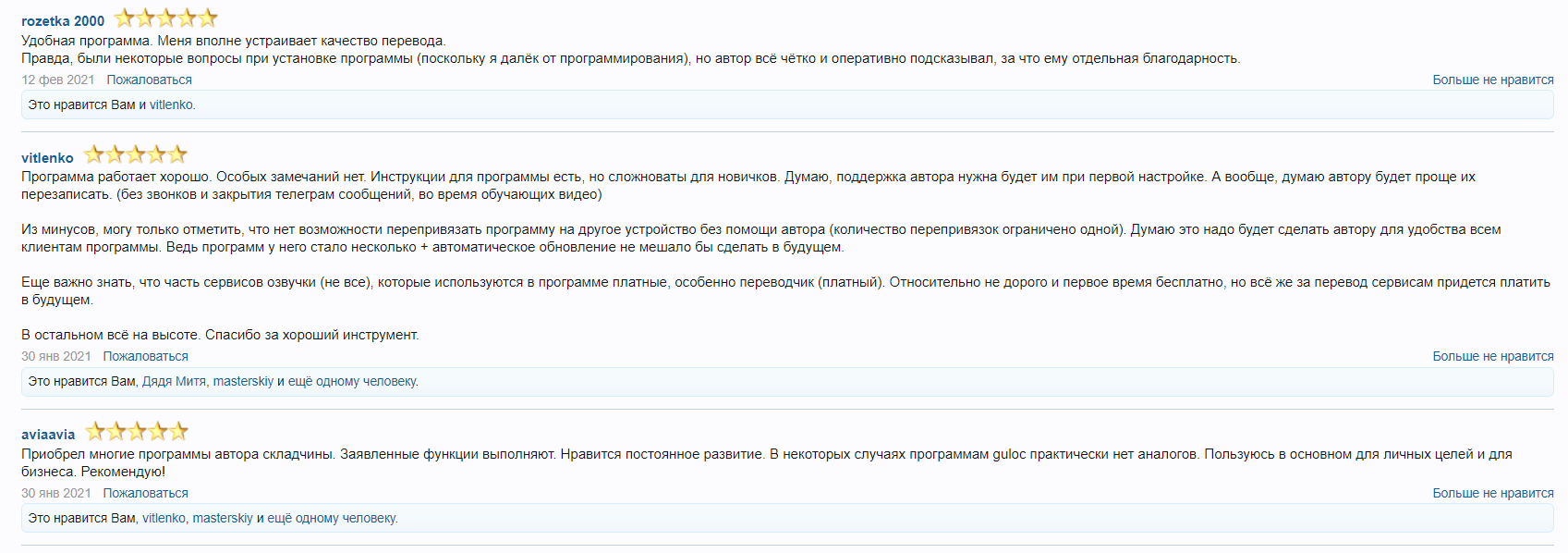This screenshot has height=553, width=1568.
Task: Open rozetka 2000 user profile
Action: tap(63, 21)
